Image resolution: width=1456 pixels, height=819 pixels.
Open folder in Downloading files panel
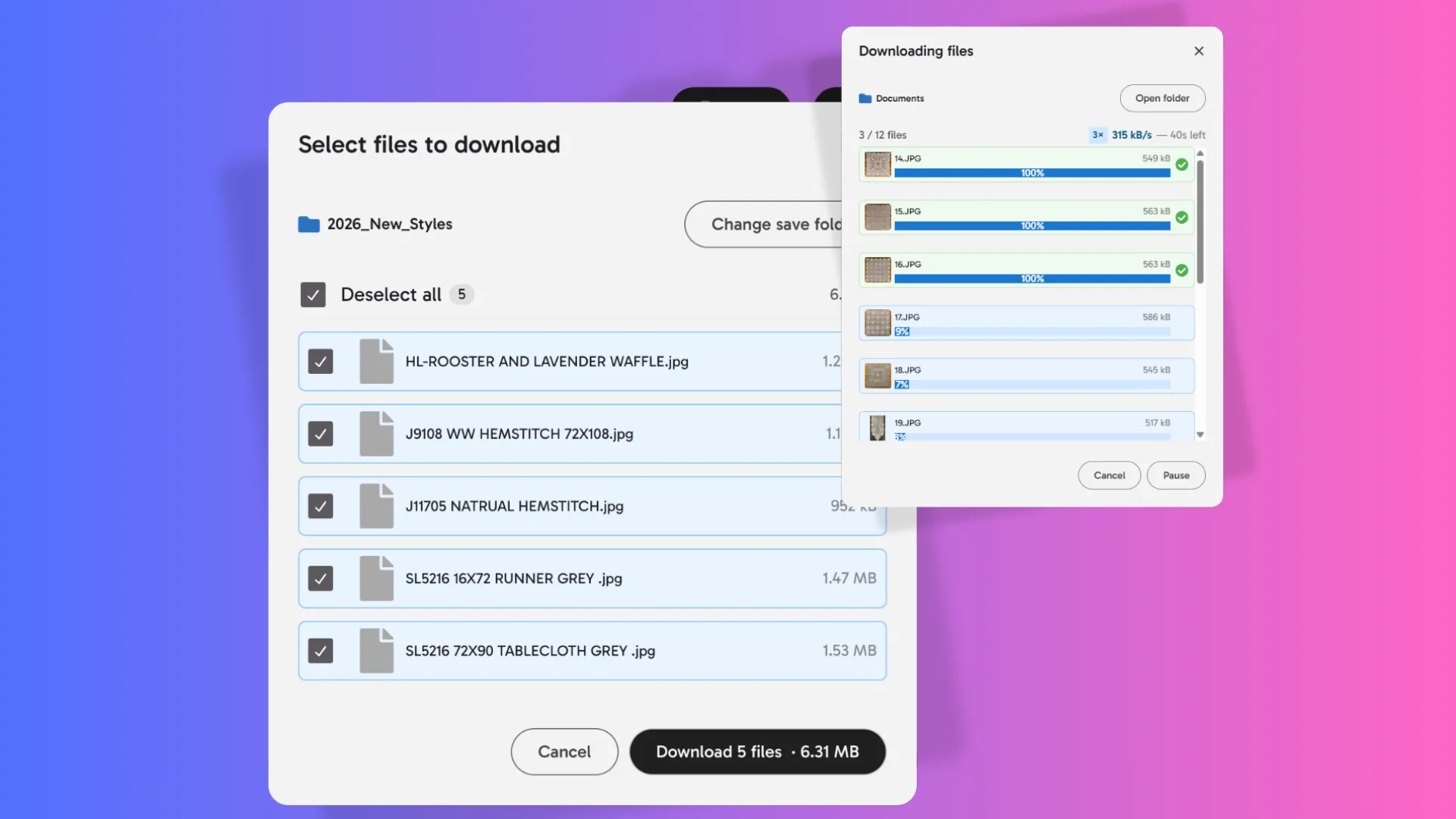tap(1163, 98)
